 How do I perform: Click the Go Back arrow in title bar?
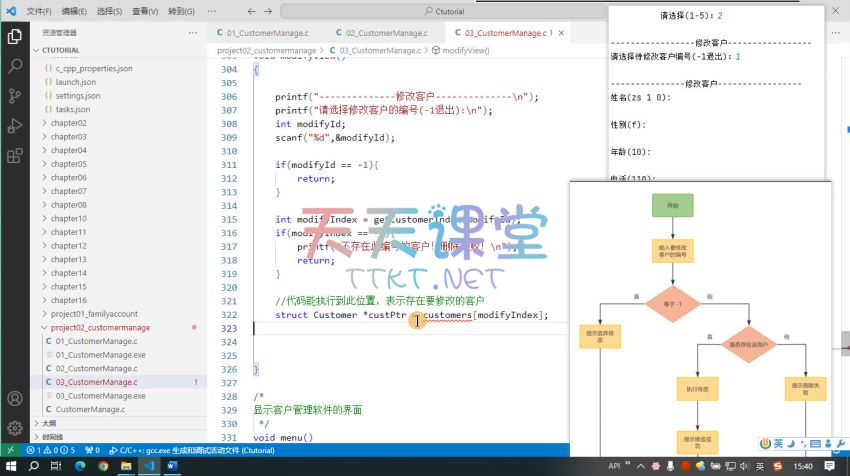(x=251, y=11)
